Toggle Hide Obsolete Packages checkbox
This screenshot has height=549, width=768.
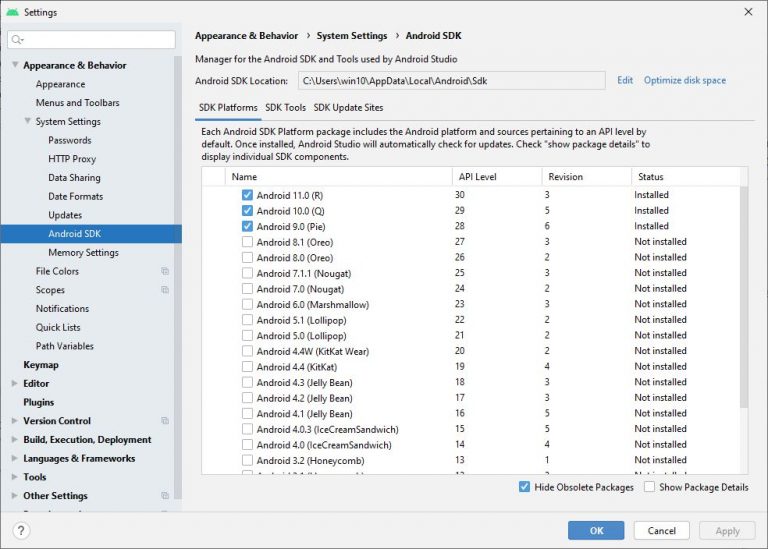pyautogui.click(x=524, y=487)
